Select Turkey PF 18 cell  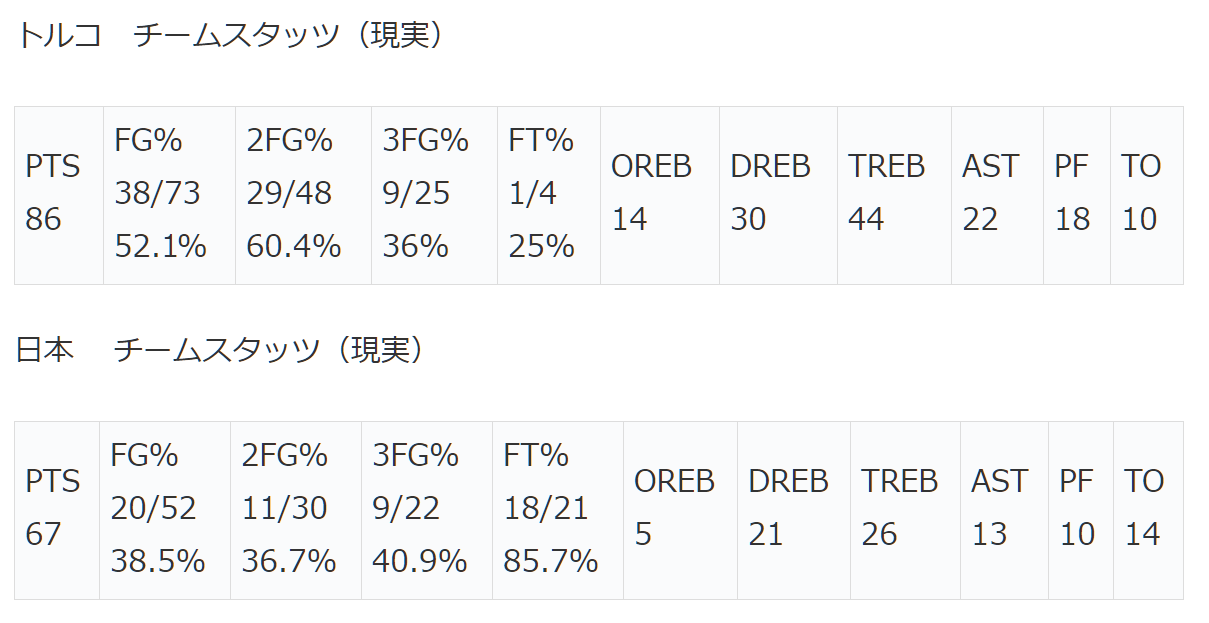point(1077,195)
